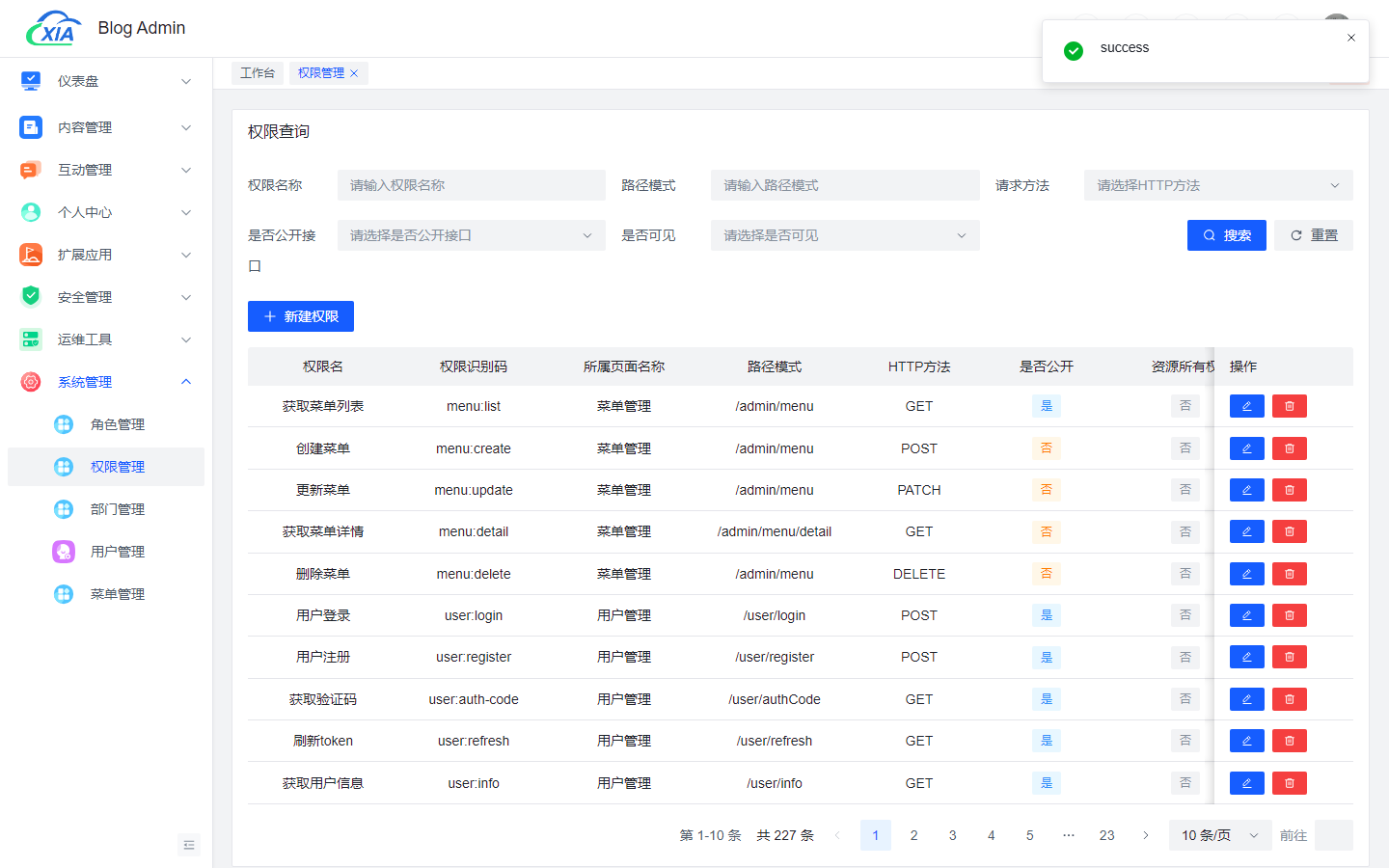1389x868 pixels.
Task: Delete the 创建菜单 permission row
Action: click(x=1290, y=448)
